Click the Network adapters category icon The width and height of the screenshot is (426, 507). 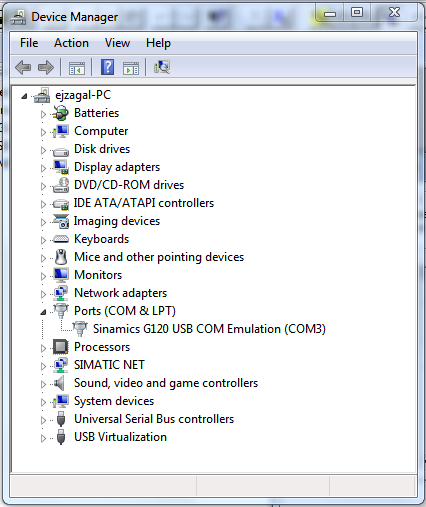click(61, 293)
